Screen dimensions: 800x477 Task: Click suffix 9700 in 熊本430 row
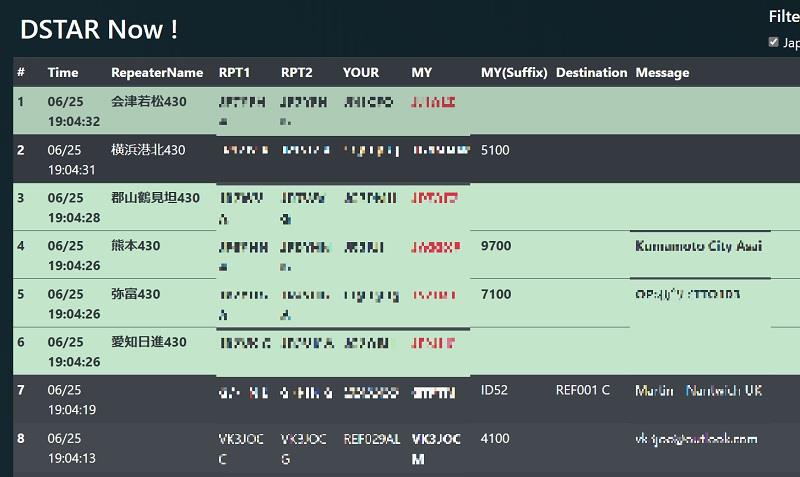point(496,246)
